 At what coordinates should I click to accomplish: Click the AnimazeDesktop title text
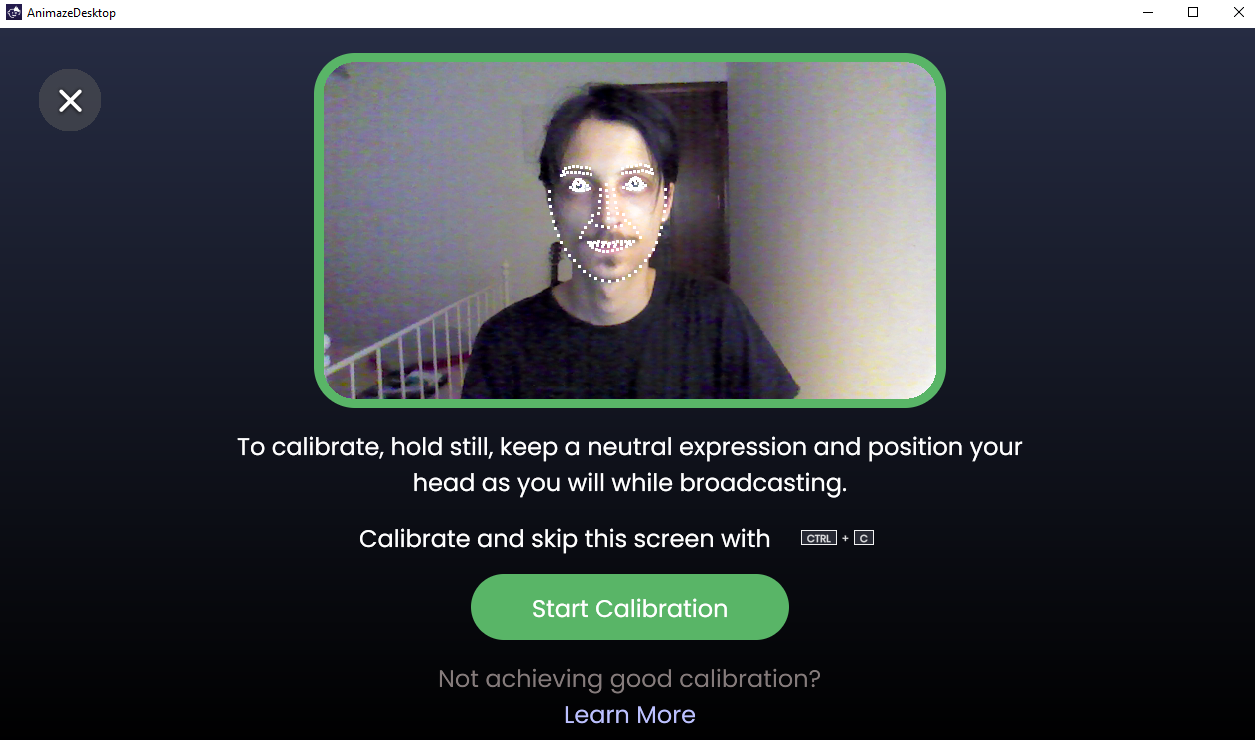tap(71, 13)
